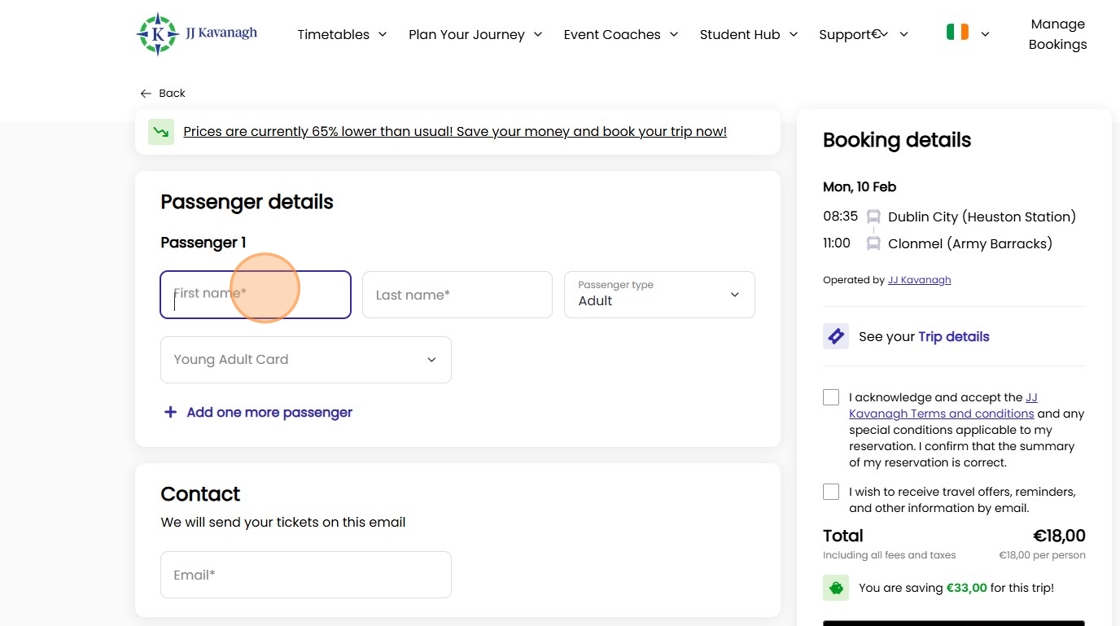Click the green piggy bank savings icon
This screenshot has height=626, width=1120.
point(836,588)
